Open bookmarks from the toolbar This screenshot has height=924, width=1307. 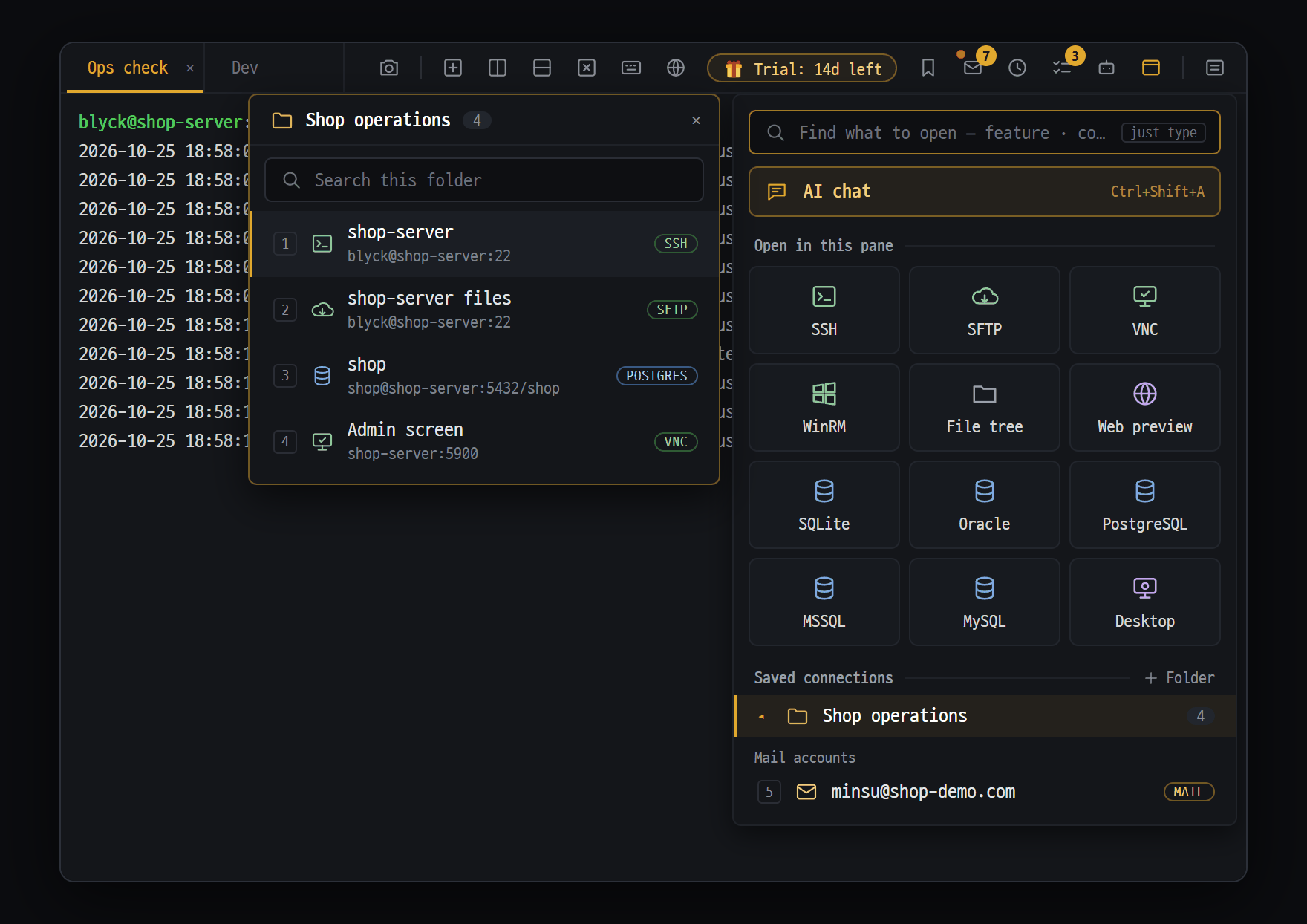coord(928,68)
